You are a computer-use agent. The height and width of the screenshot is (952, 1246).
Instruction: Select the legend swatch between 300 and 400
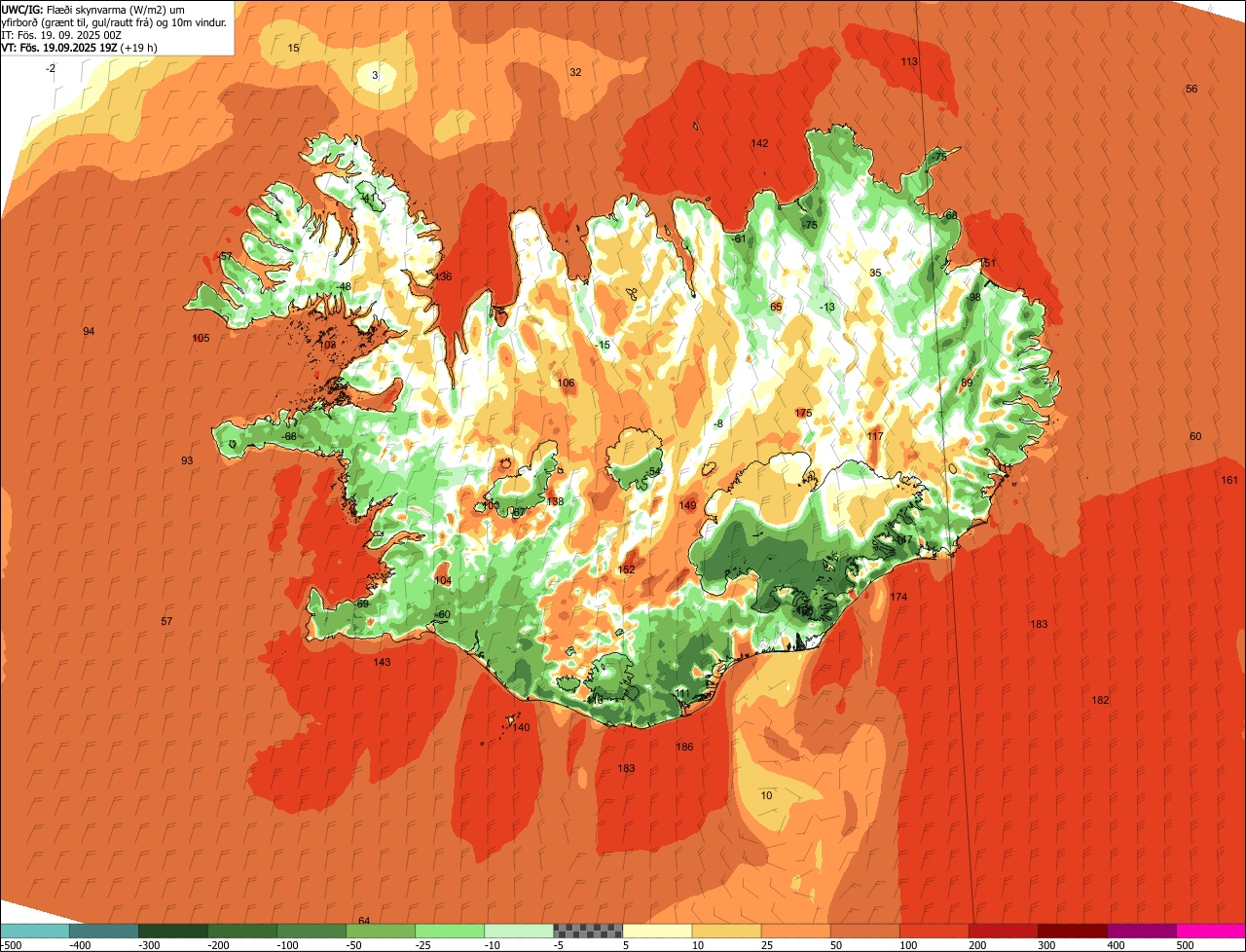click(x=1072, y=931)
